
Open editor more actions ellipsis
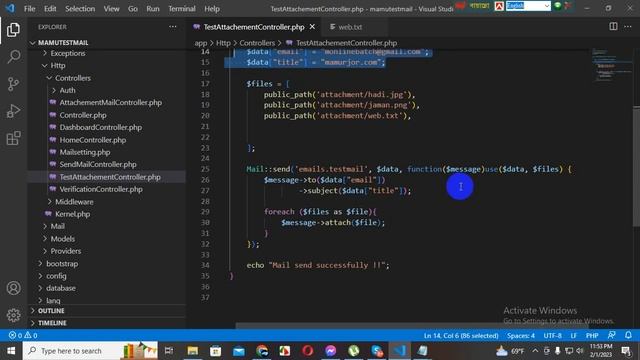628,27
